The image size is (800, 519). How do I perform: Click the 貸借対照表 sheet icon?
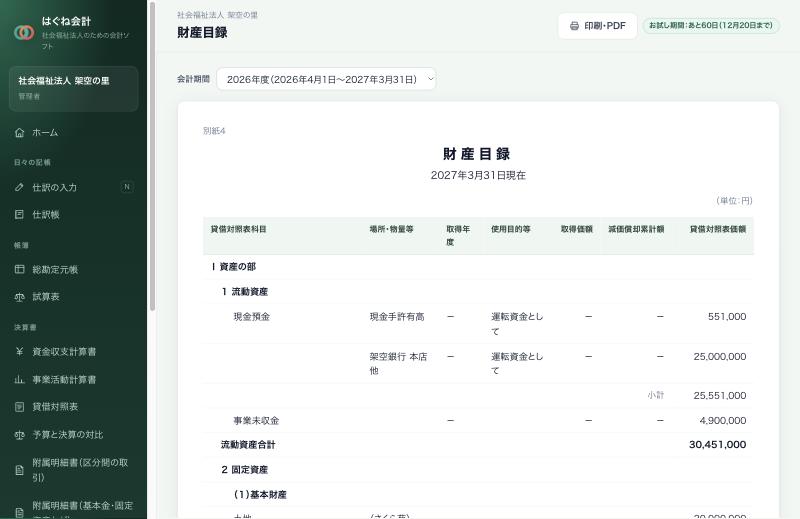point(19,407)
